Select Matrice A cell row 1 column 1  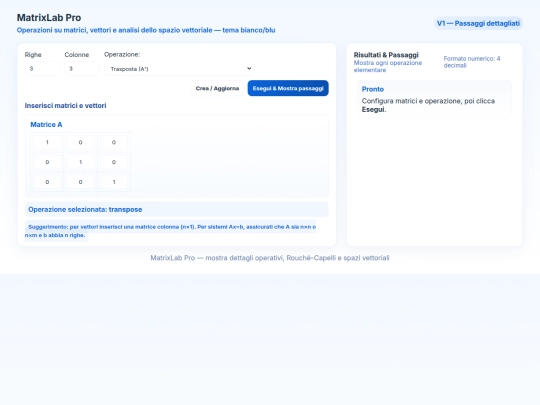(47, 142)
